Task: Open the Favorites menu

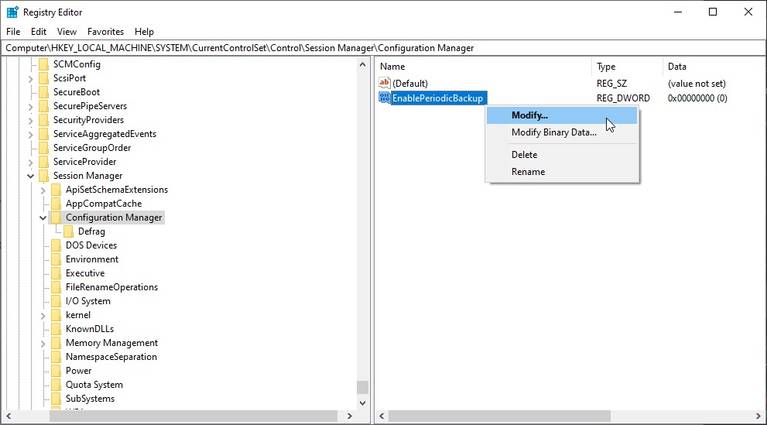Action: [x=106, y=32]
